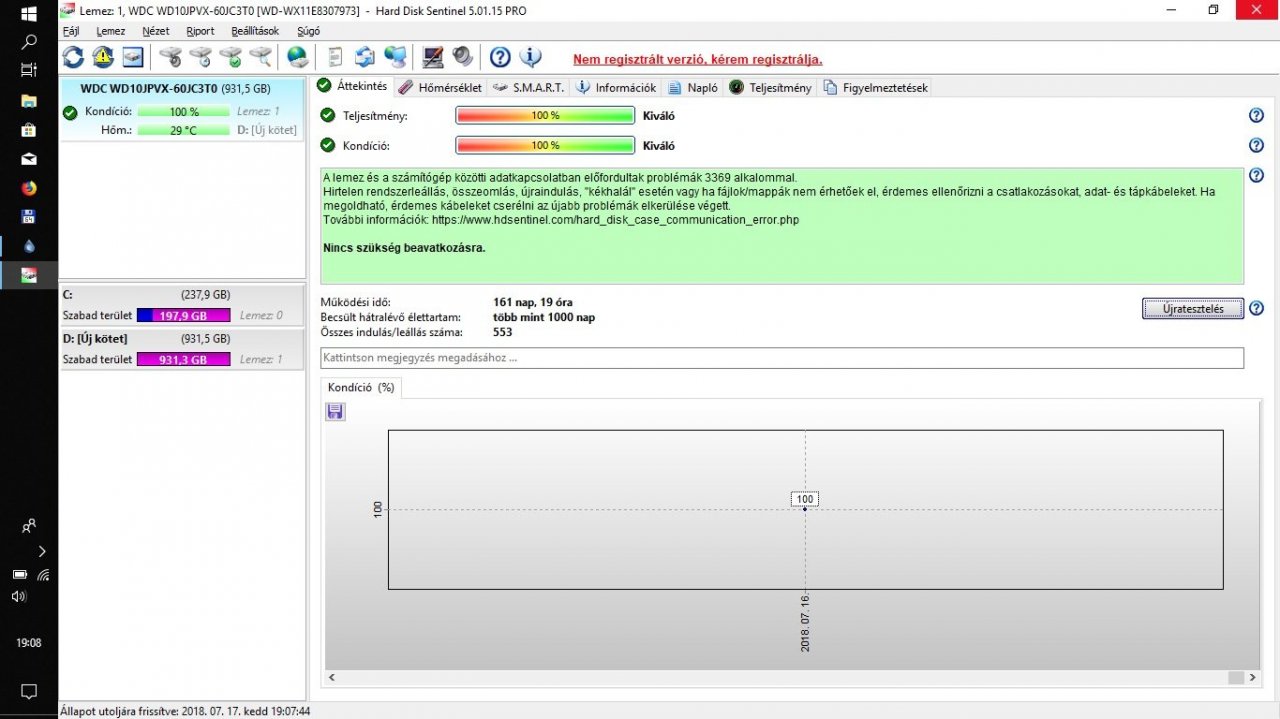
Task: Click the note field Kattintson megjegyzés megadásához
Action: [x=782, y=358]
